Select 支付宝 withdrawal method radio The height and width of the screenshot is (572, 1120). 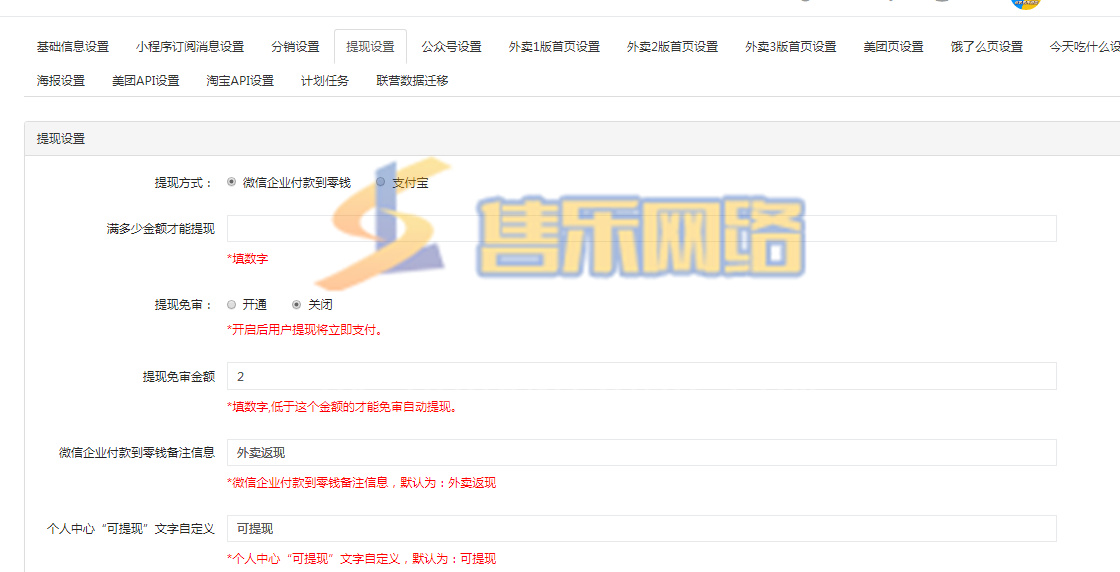[381, 182]
